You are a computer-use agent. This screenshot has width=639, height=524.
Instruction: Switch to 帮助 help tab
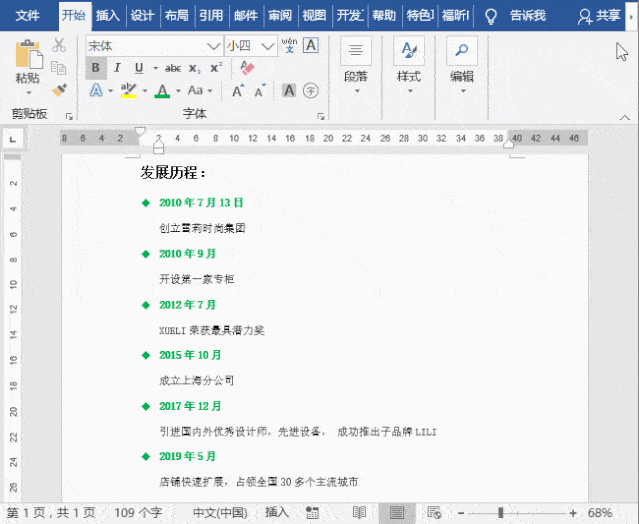[384, 15]
